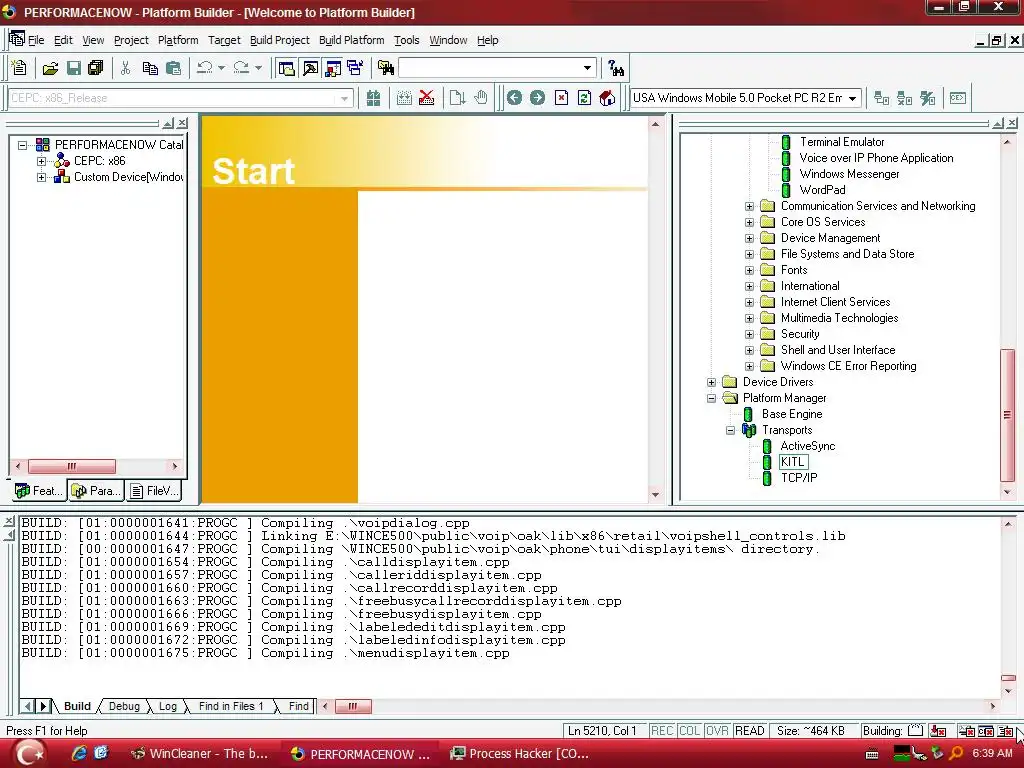This screenshot has height=768, width=1024.
Task: Click the Redo arrow icon
Action: pos(241,68)
